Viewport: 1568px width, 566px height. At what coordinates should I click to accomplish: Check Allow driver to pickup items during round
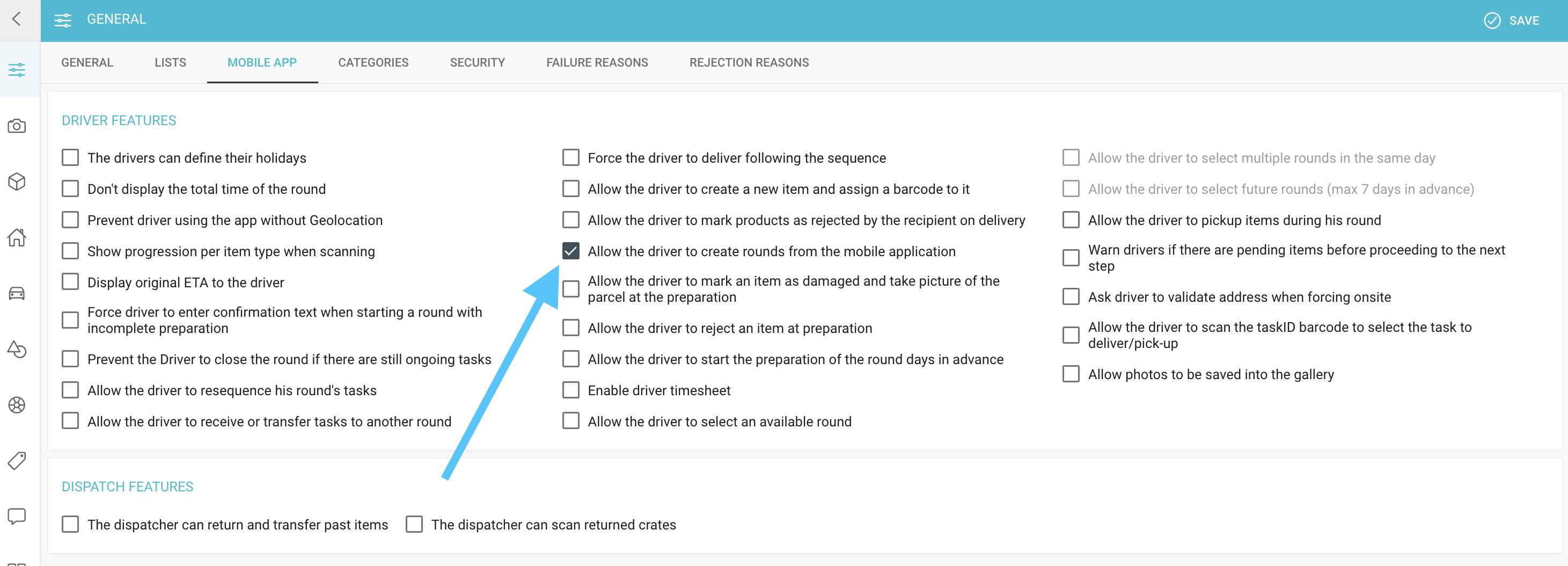pyautogui.click(x=1071, y=220)
